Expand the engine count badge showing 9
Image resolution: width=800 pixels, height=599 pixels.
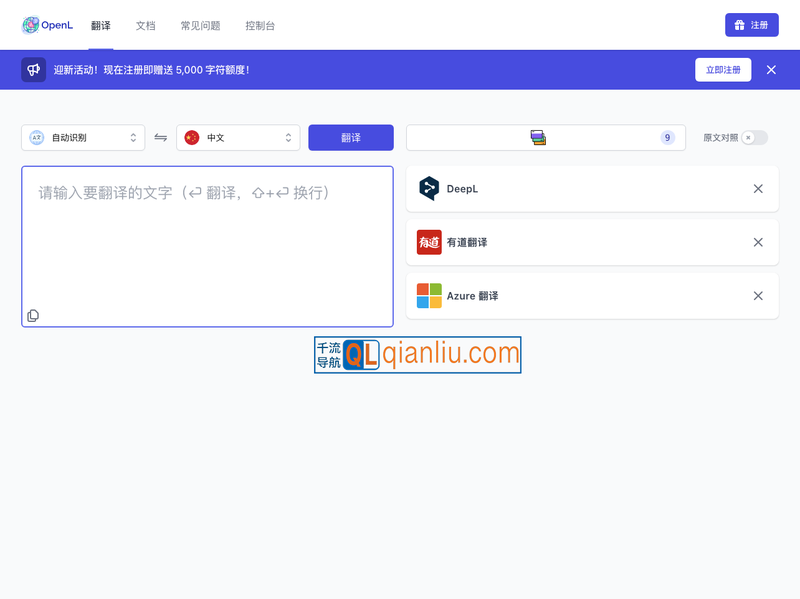point(667,137)
